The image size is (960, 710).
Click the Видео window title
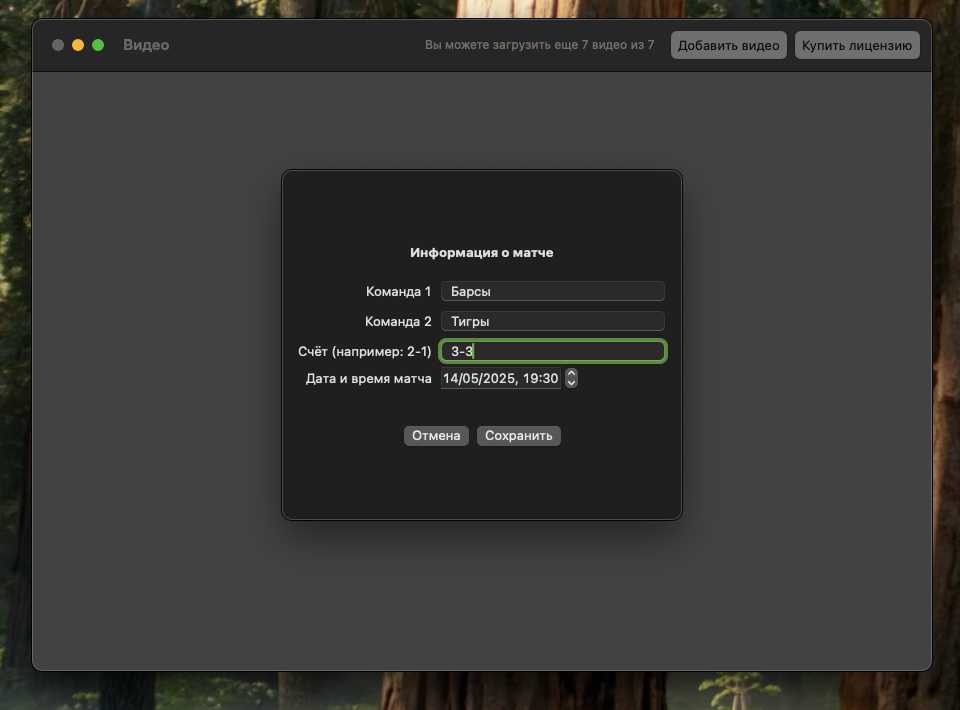pos(146,45)
